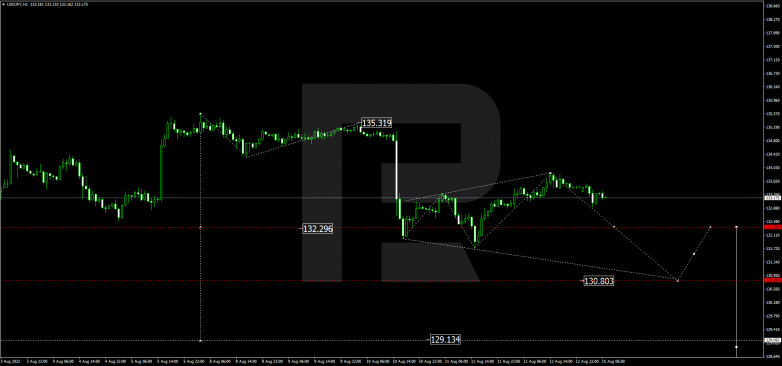Click the 131.720 value on price scale
Screen dimensions: 782x366
click(x=773, y=248)
